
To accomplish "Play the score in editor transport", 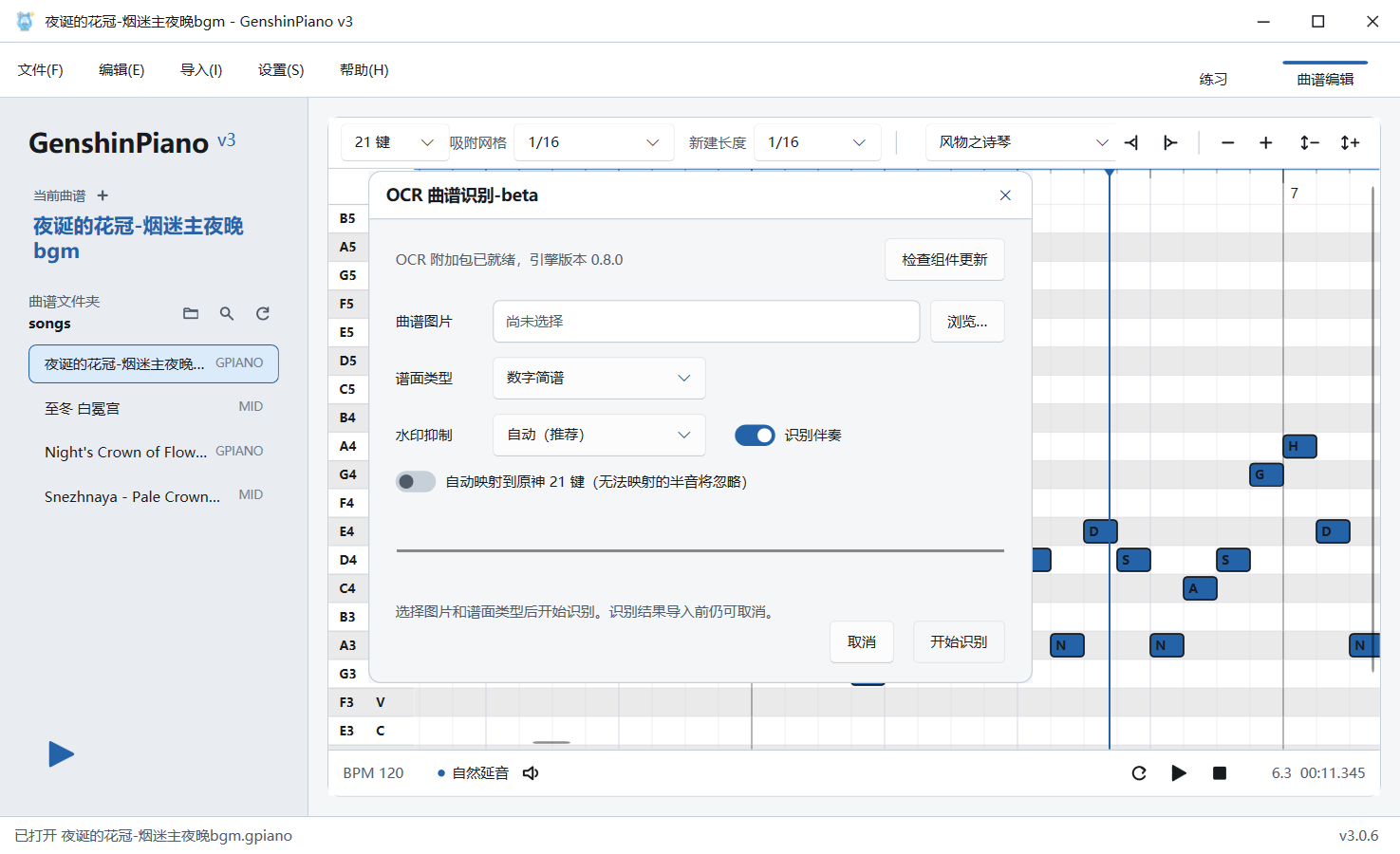I will [1179, 773].
